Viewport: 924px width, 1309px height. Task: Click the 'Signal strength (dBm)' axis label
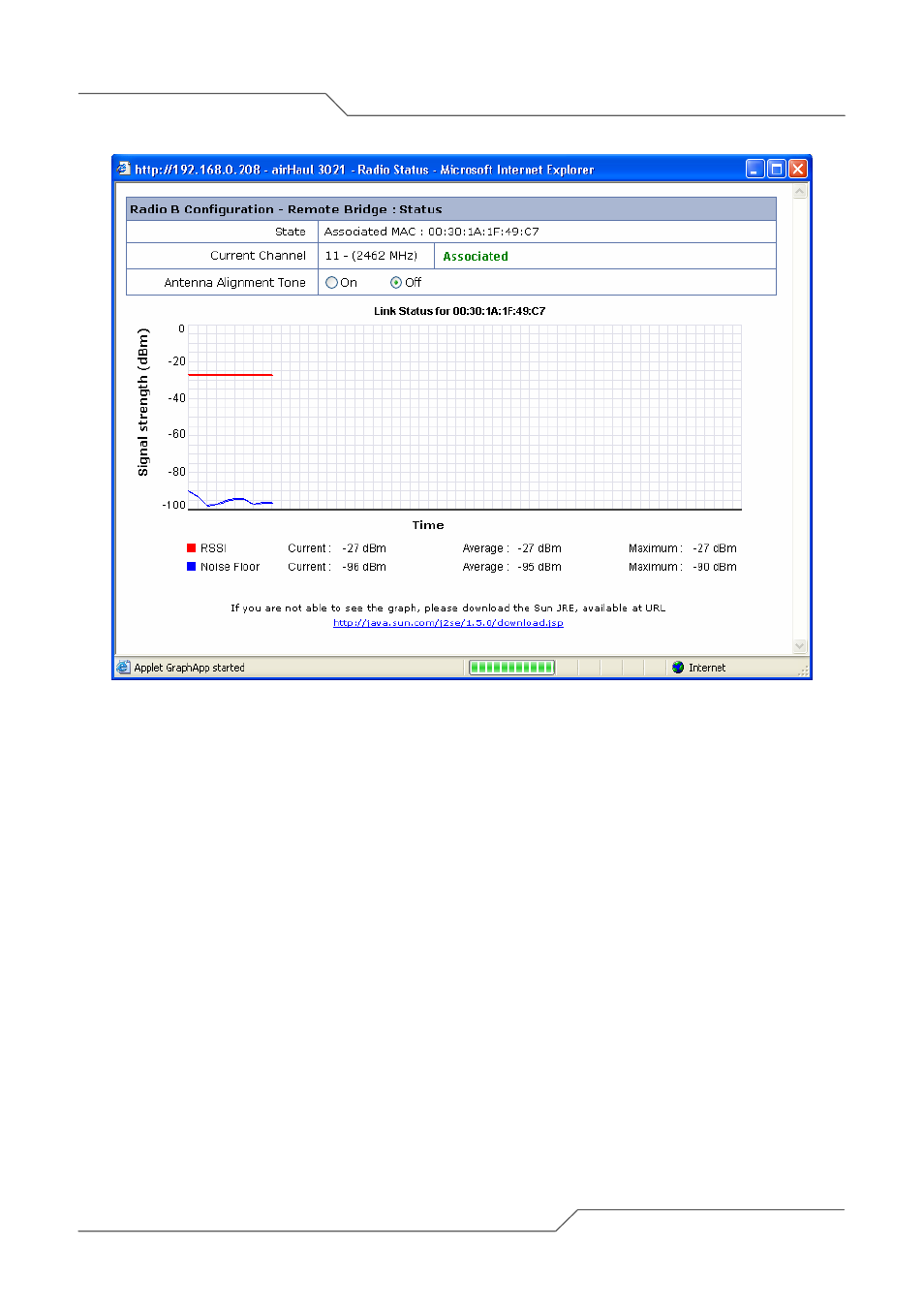coord(143,402)
